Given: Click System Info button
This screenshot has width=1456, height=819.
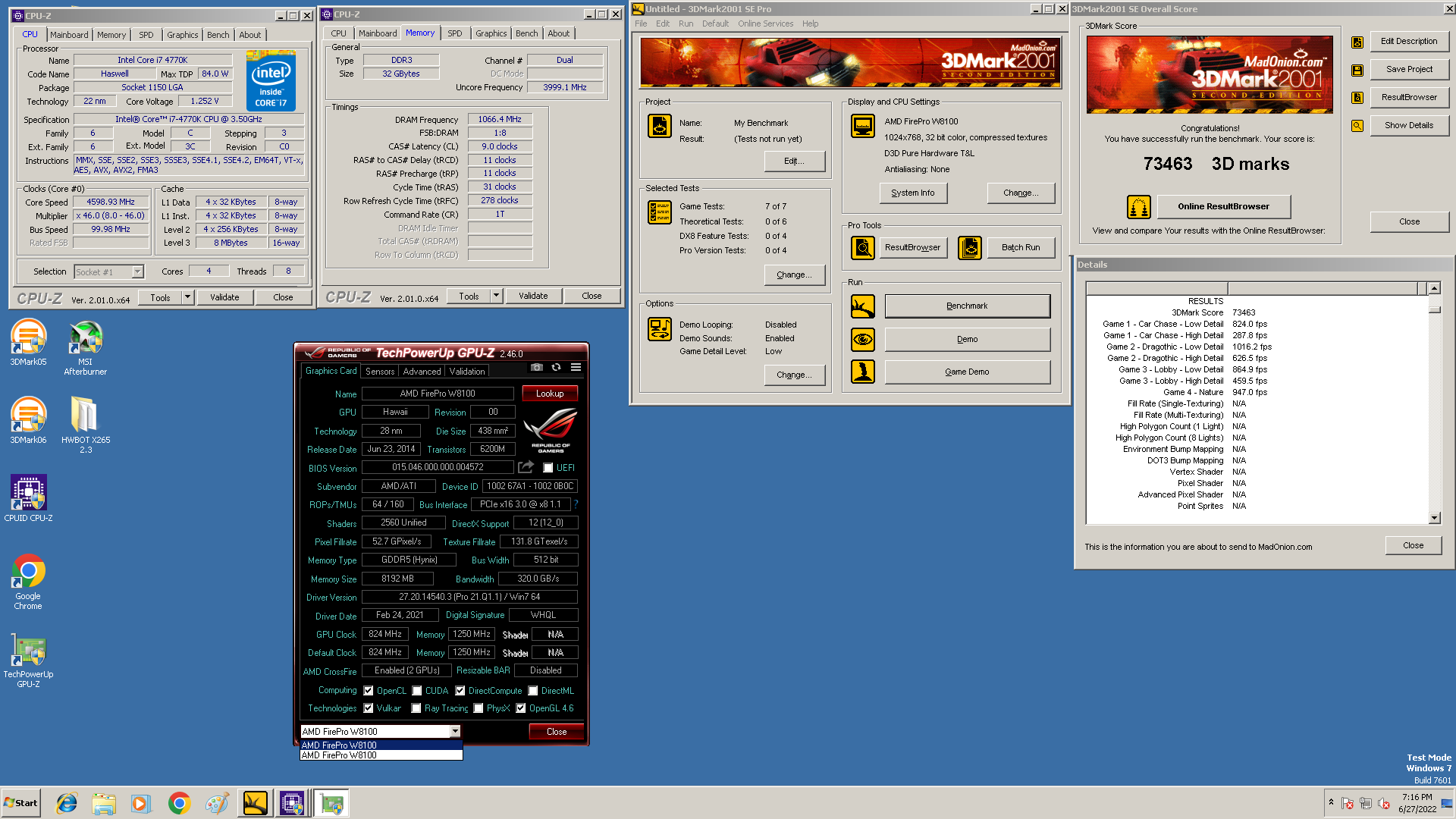Looking at the screenshot, I should click(x=912, y=193).
